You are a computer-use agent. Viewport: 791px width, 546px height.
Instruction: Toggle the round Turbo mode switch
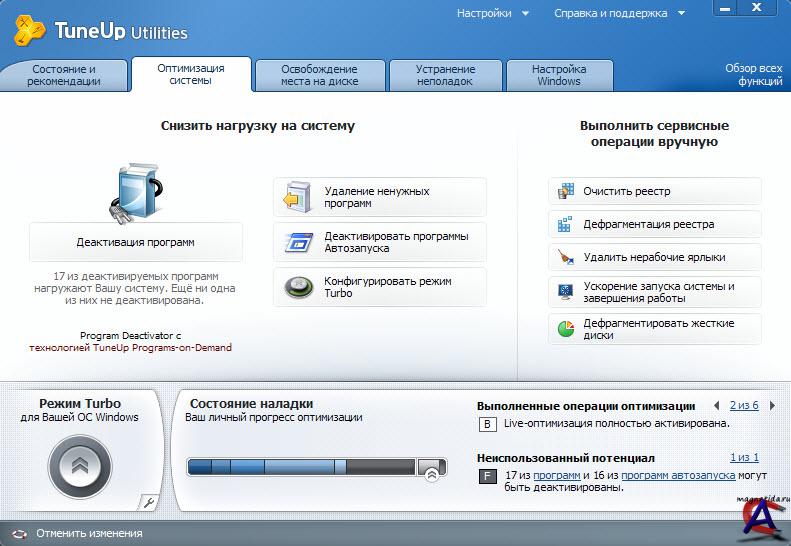coord(80,466)
